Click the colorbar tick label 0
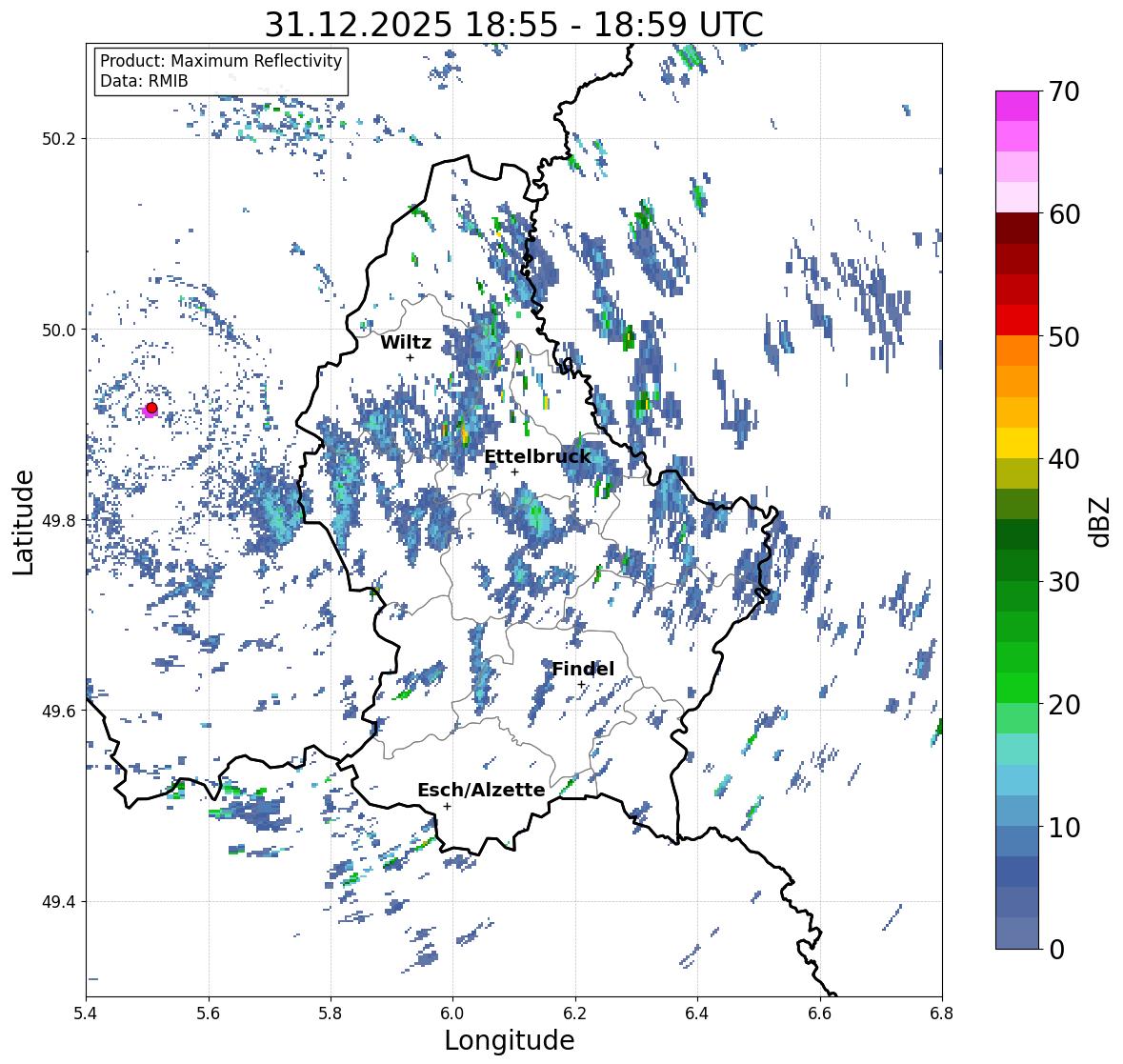Viewport: 1123px width, 1064px height. (x=1056, y=950)
